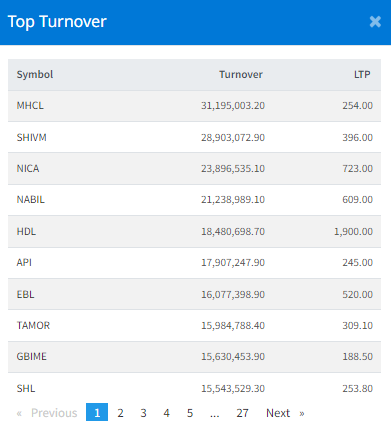Screen dimensions: 391x446
Task: Open the SHIVM symbol entry
Action: tap(31, 137)
